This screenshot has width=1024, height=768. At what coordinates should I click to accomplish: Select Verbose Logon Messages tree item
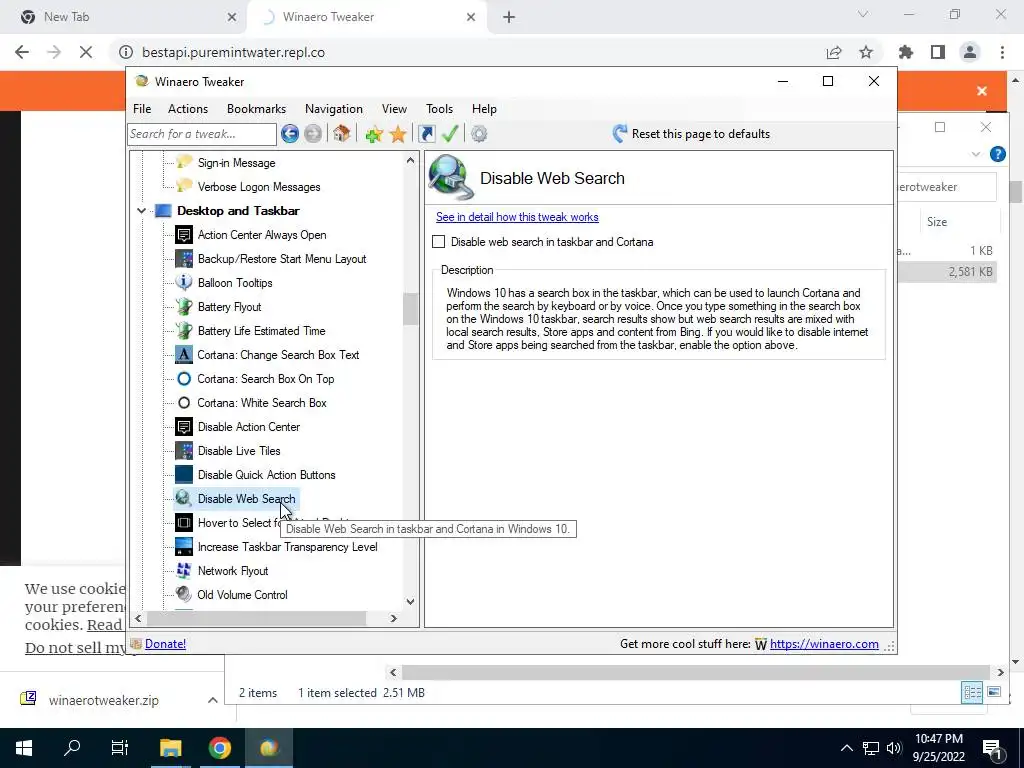259,187
